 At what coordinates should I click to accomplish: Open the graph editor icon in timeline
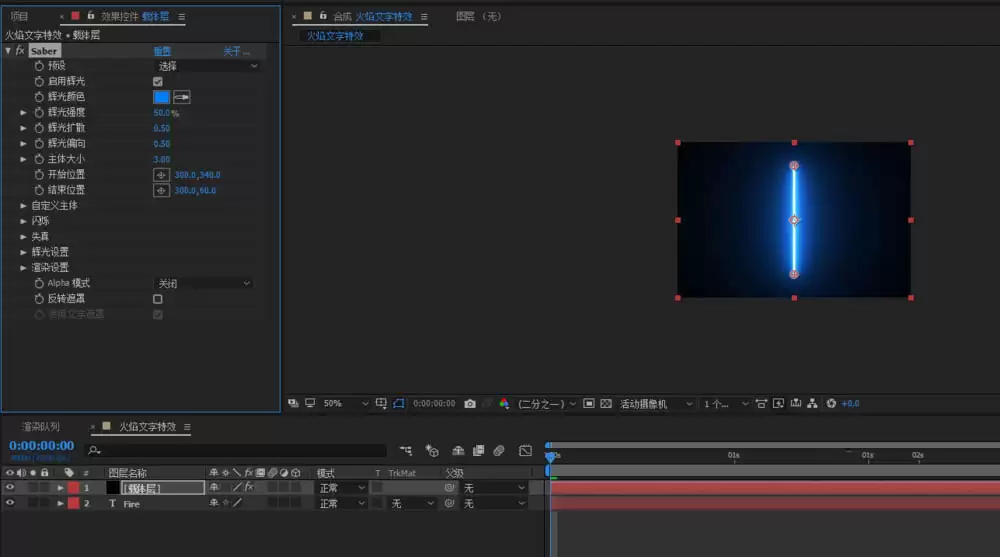coord(526,450)
